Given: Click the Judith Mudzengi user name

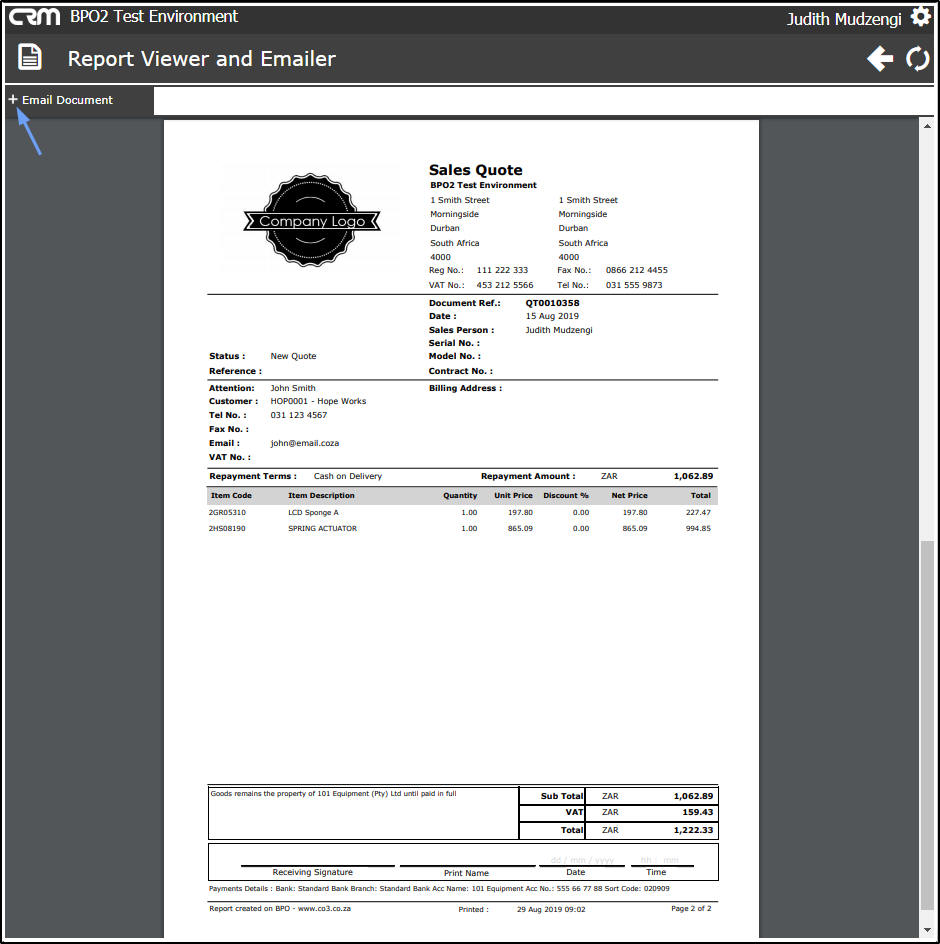Looking at the screenshot, I should [x=844, y=19].
